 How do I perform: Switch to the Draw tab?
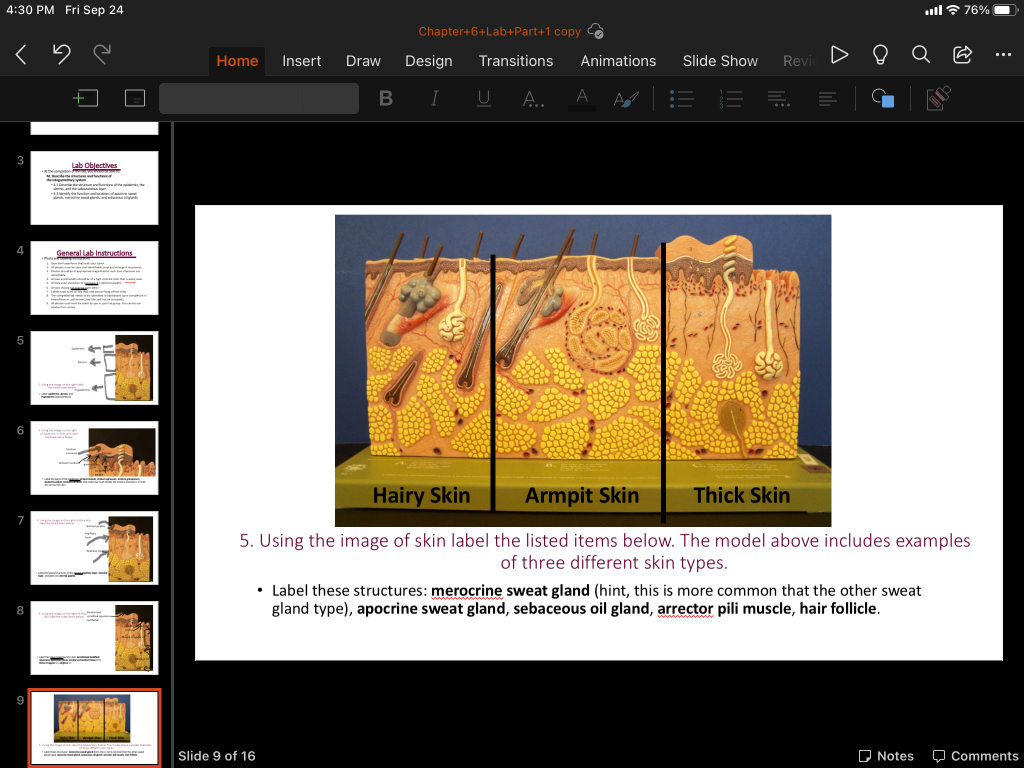click(x=363, y=61)
